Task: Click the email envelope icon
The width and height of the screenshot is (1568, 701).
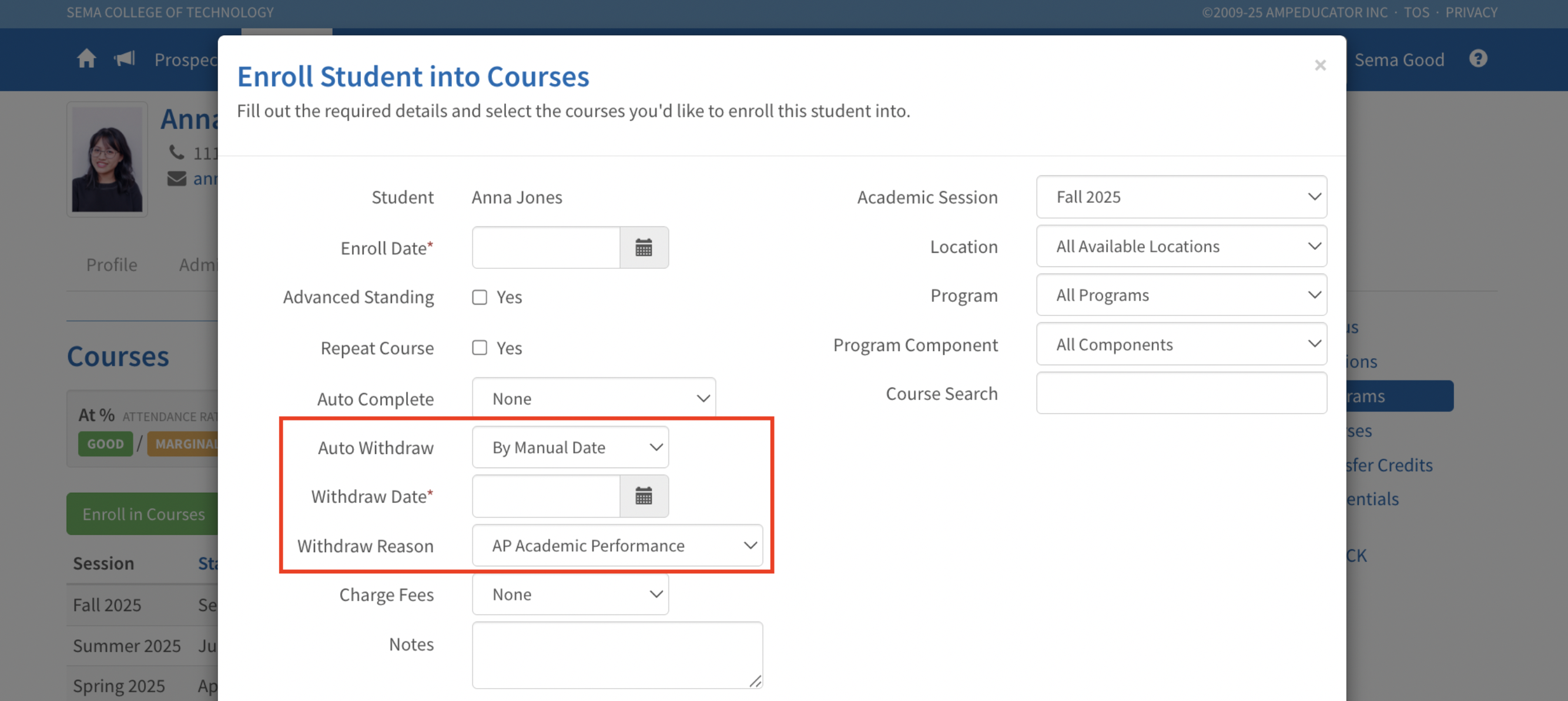Action: pos(176,178)
